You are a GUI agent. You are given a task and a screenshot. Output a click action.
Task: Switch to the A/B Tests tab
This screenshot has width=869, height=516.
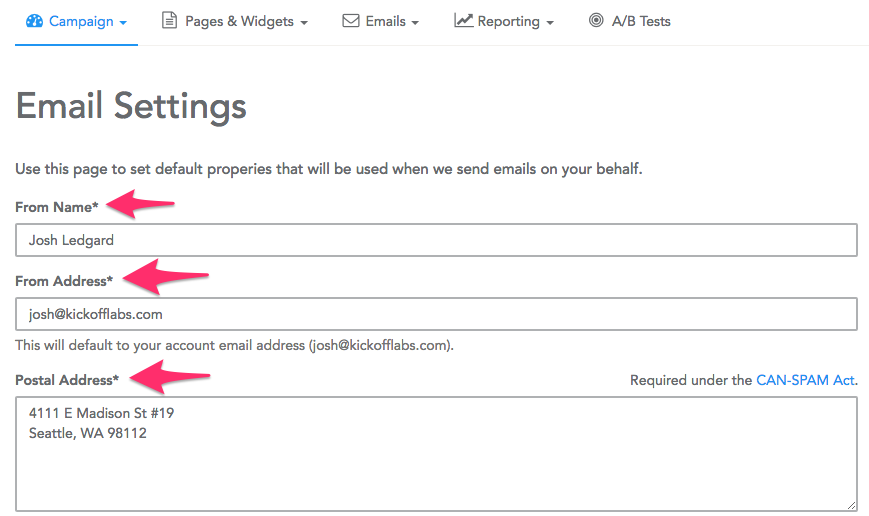640,21
